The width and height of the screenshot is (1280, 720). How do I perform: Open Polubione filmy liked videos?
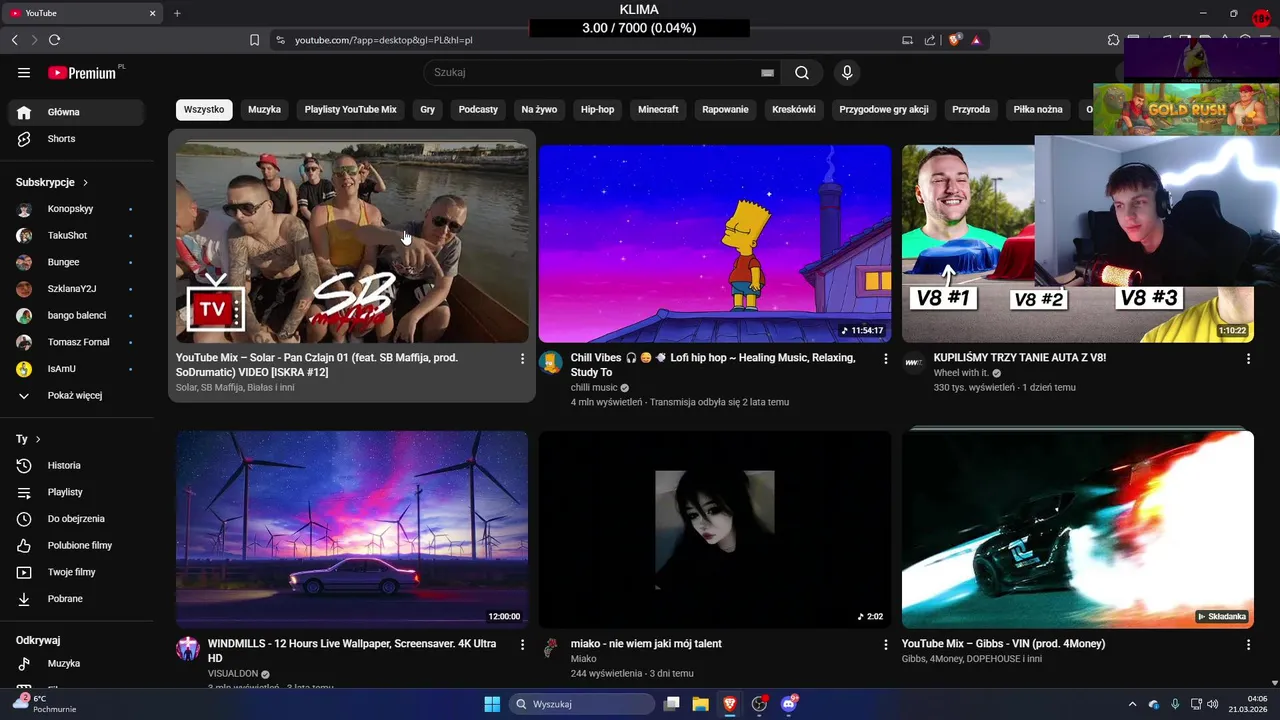click(76, 546)
